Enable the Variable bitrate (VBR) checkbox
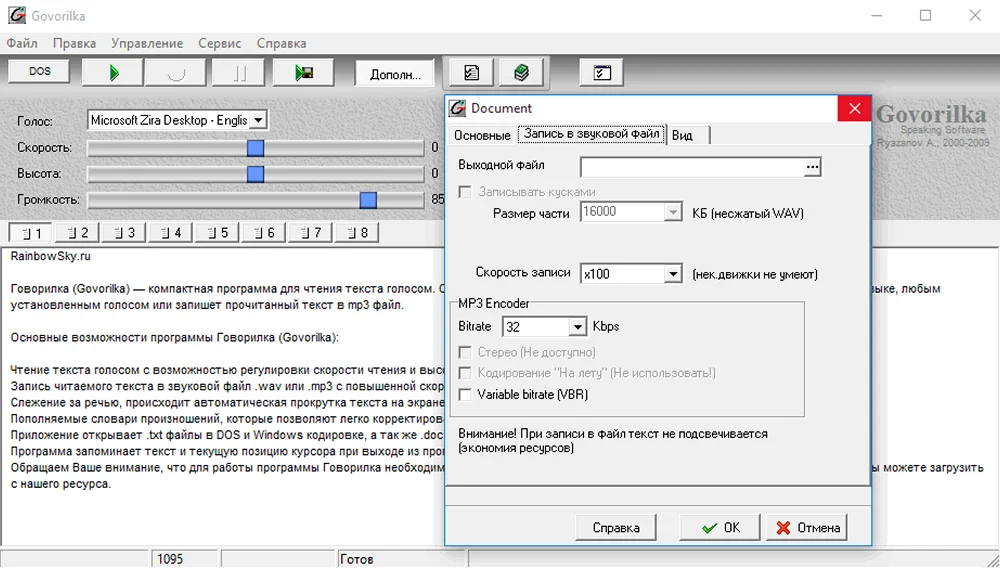1000x568 pixels. (x=465, y=395)
